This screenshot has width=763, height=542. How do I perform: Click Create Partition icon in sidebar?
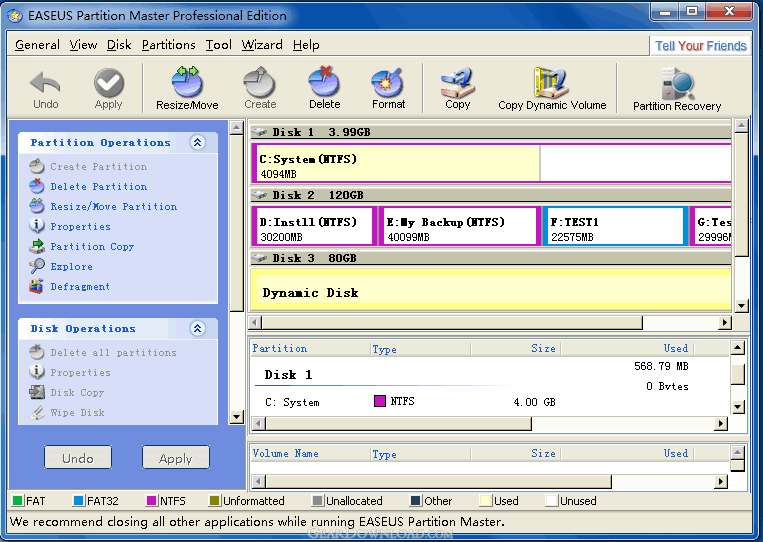click(x=36, y=166)
